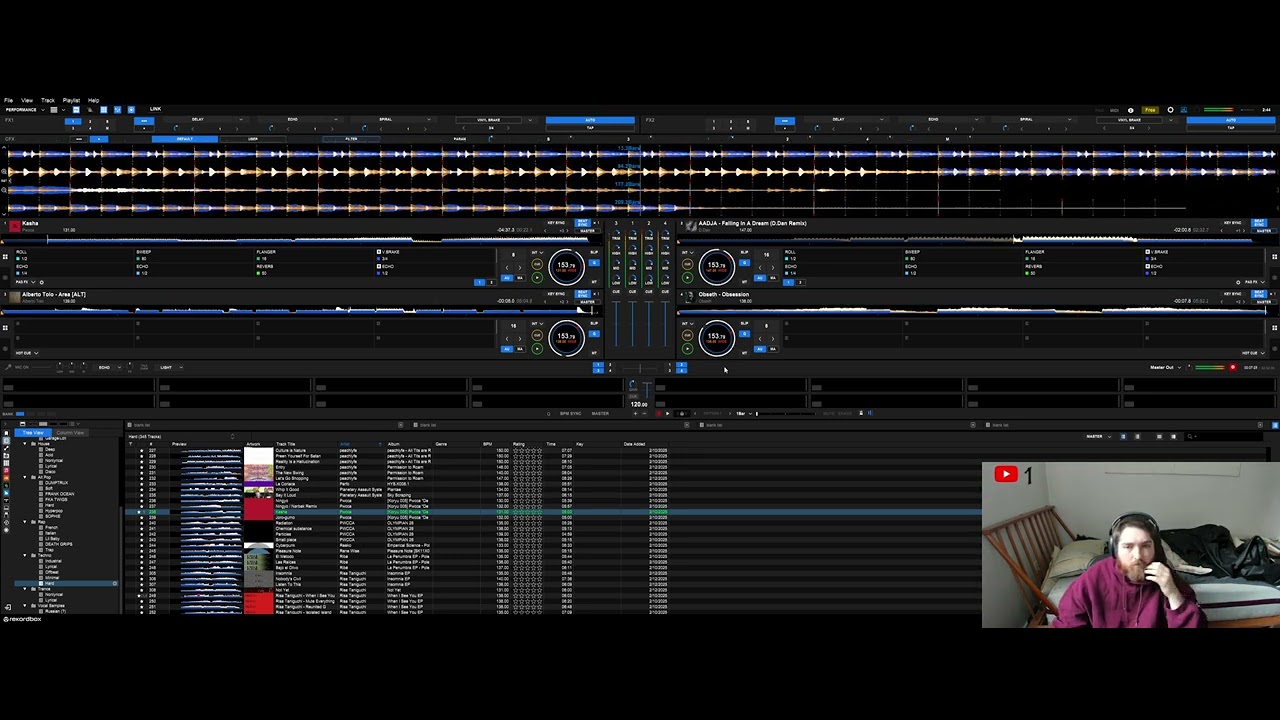Trigger the REVERB 50 pad
The width and height of the screenshot is (1280, 720).
click(315, 270)
